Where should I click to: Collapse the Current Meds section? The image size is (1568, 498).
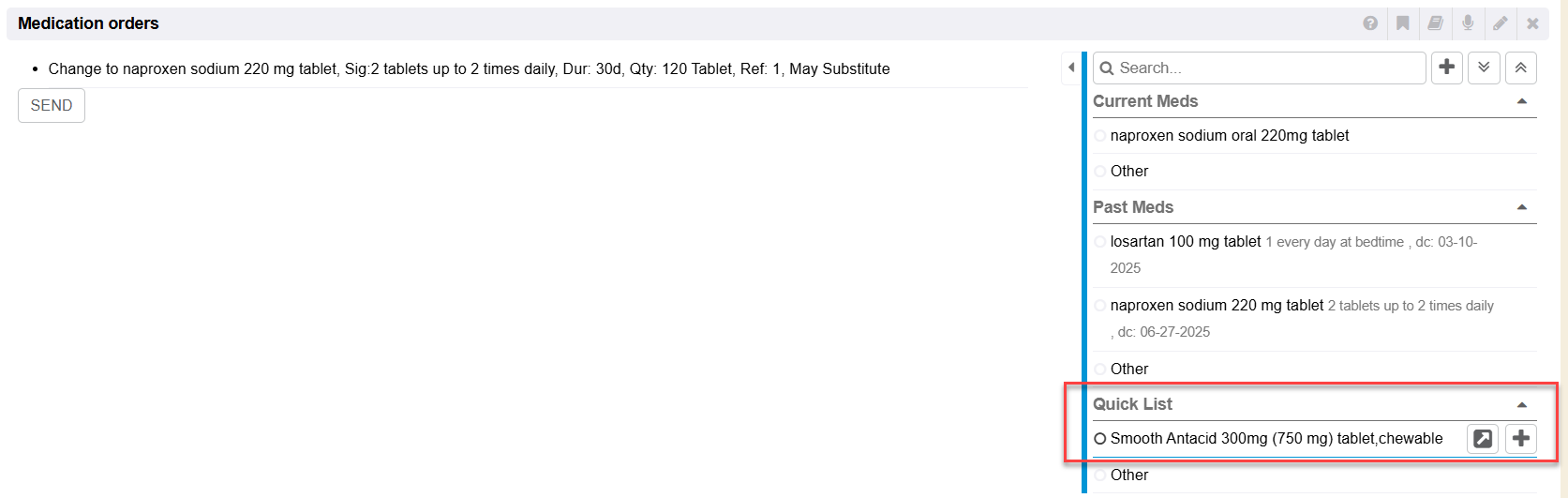tap(1522, 101)
